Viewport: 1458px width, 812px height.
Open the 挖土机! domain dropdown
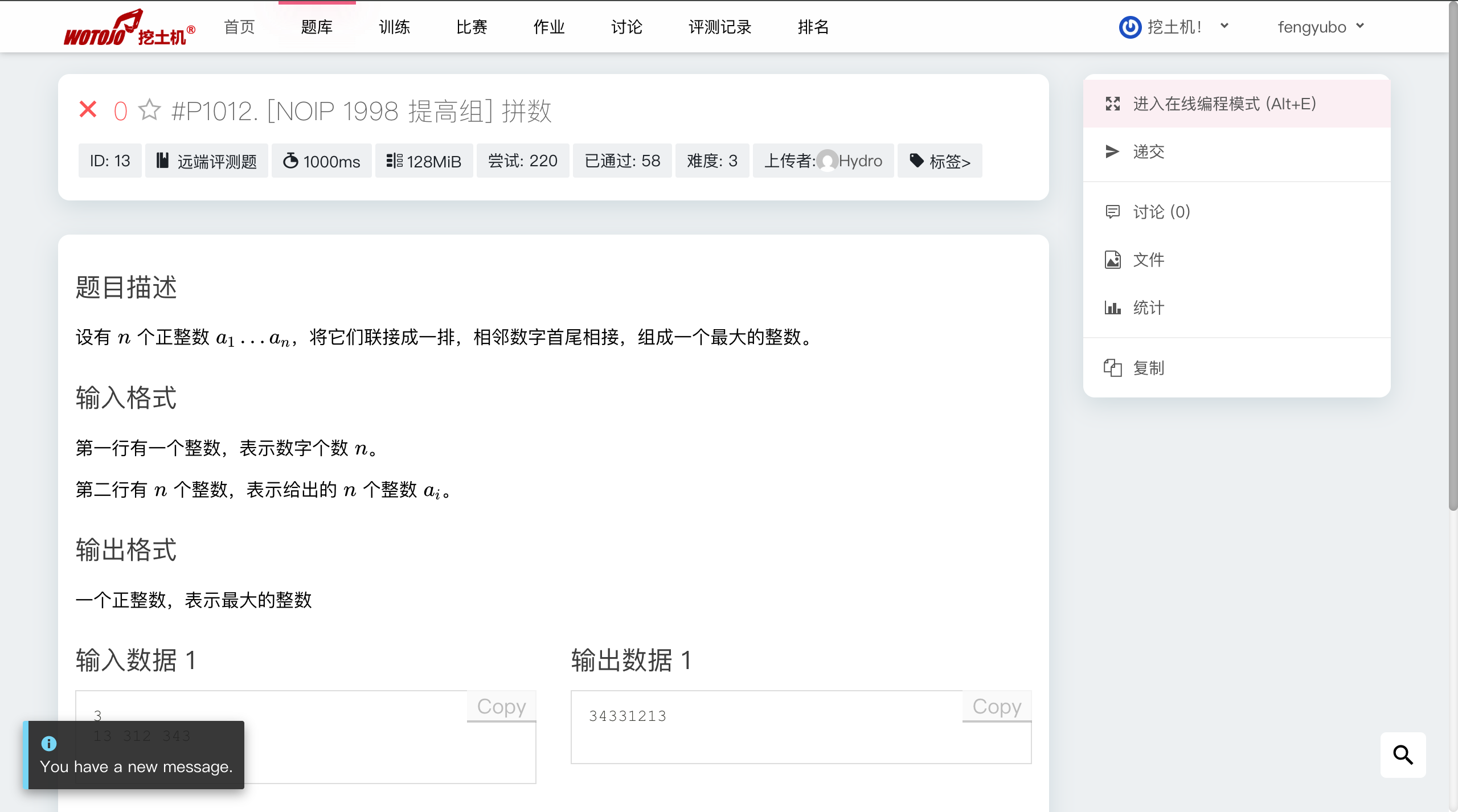(1174, 27)
